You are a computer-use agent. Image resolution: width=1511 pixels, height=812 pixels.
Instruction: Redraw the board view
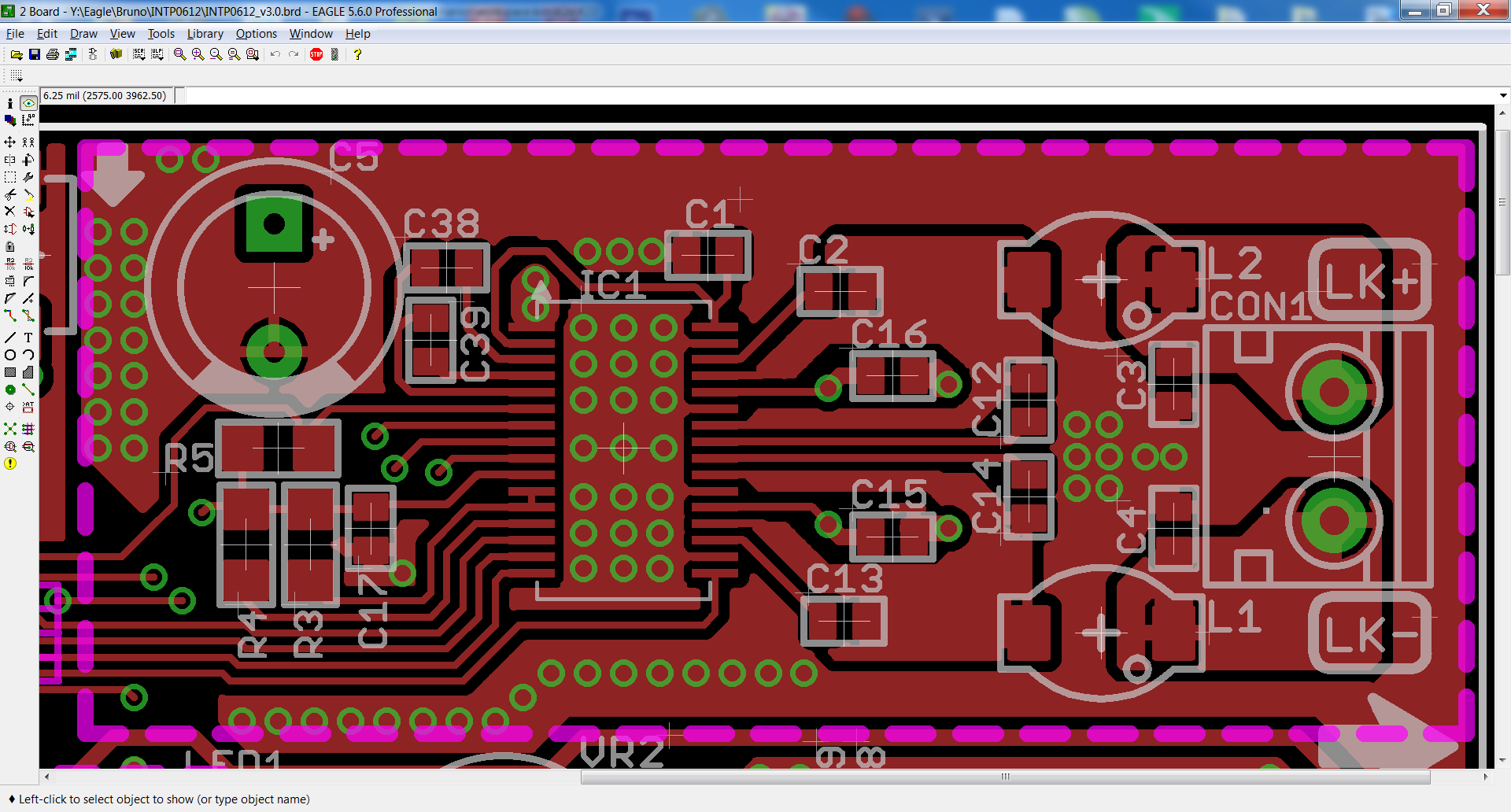(x=234, y=54)
